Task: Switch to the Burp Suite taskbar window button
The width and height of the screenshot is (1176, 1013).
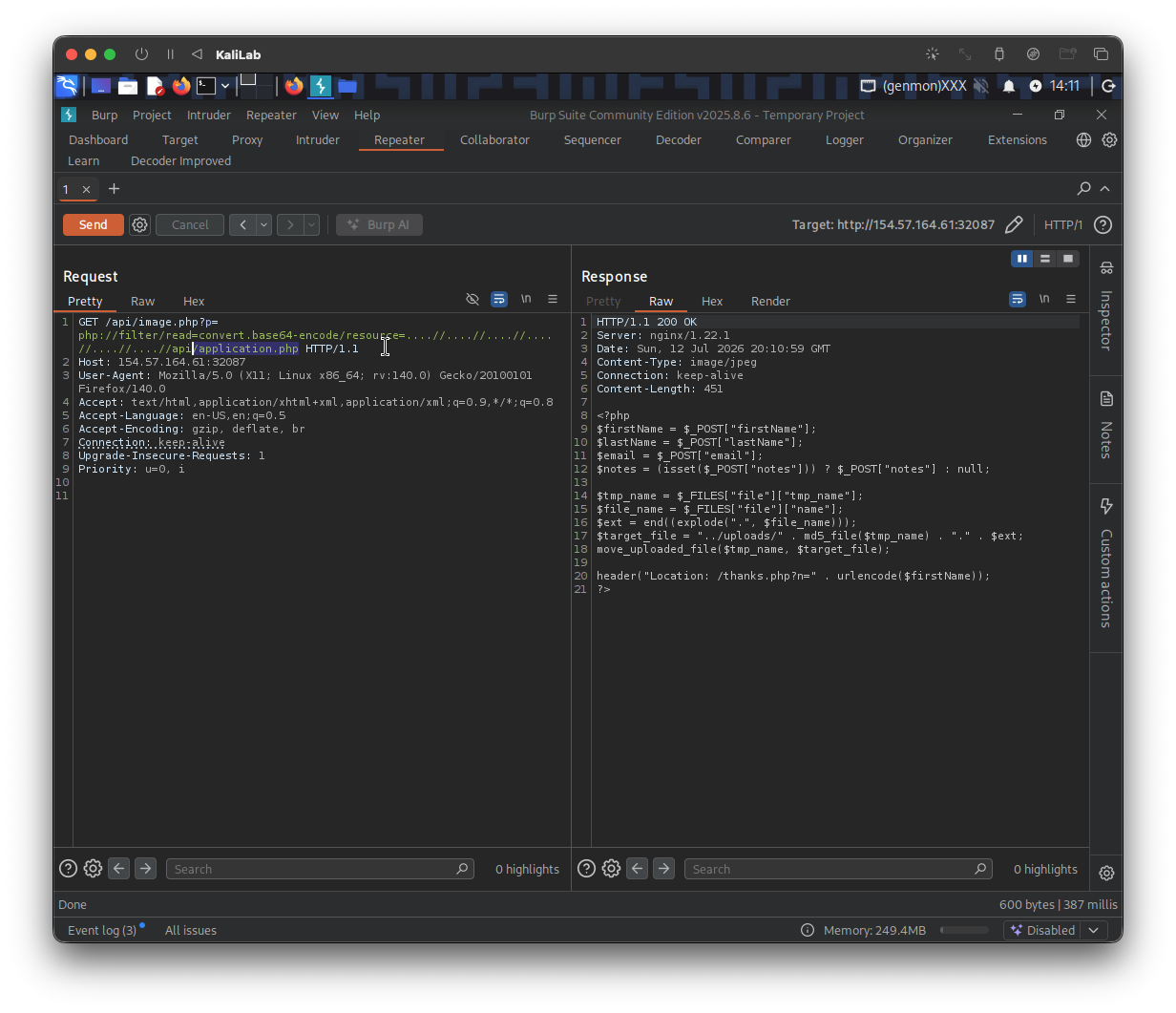Action: coord(321,86)
